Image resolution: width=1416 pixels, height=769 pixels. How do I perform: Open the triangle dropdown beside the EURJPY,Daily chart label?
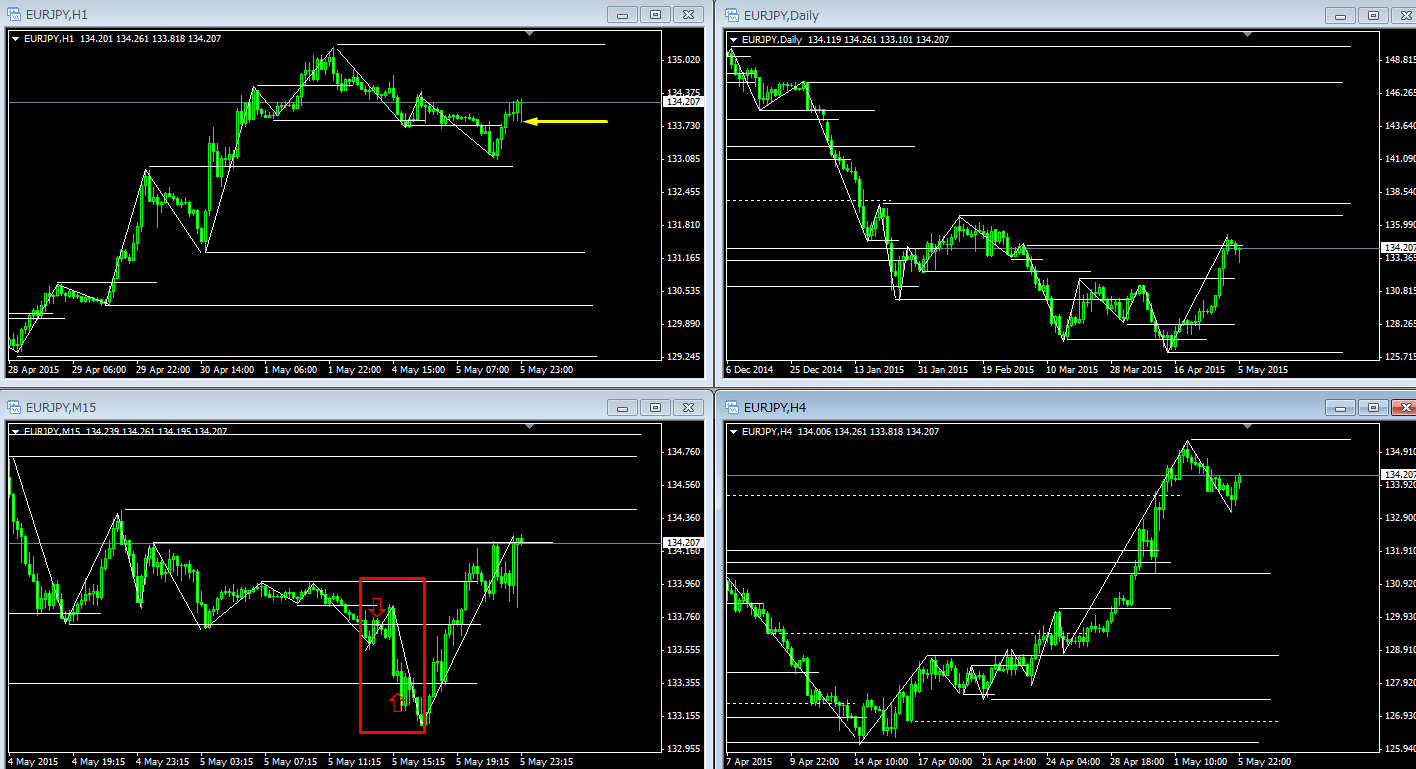click(733, 39)
